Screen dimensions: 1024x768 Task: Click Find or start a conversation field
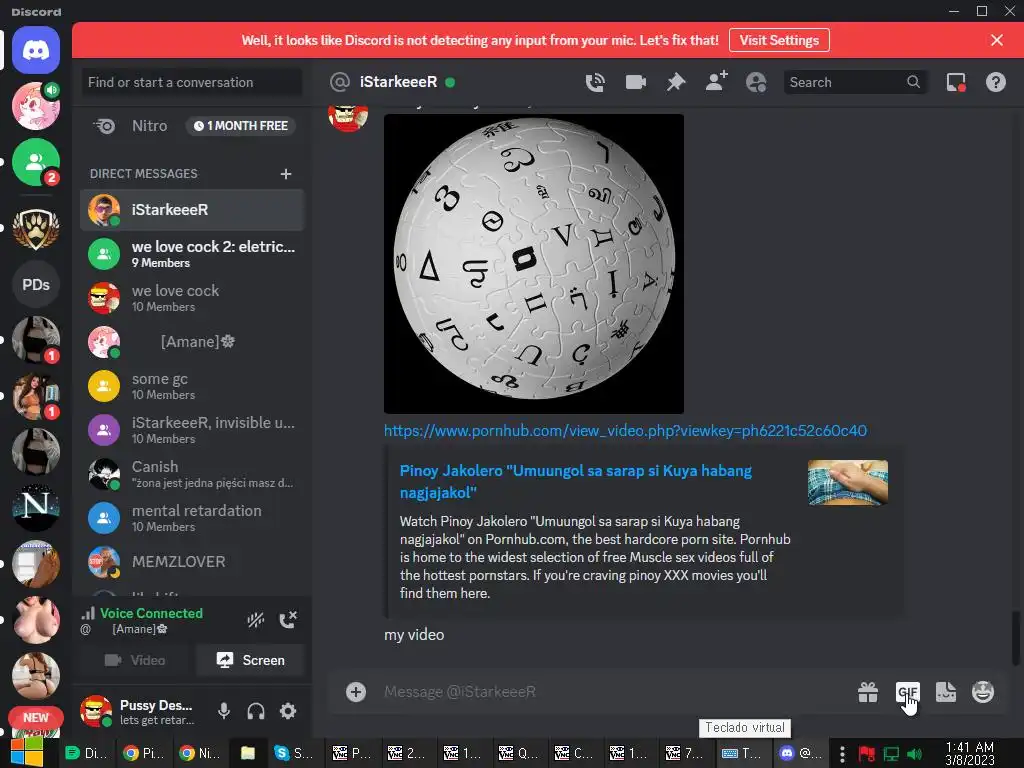[x=191, y=82]
